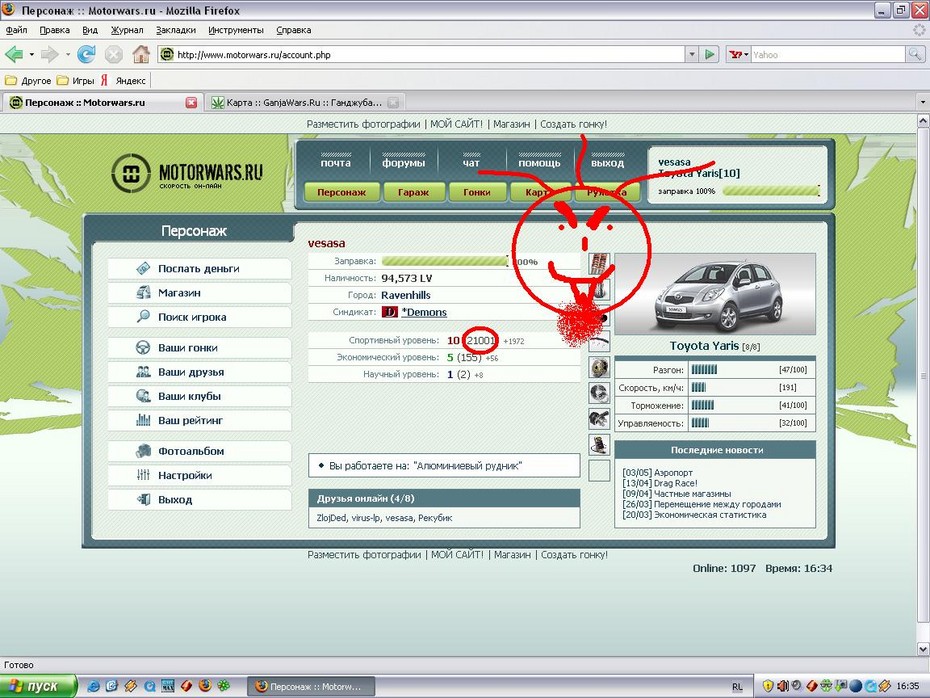Open the Игры bookmarks folder

coord(75,81)
